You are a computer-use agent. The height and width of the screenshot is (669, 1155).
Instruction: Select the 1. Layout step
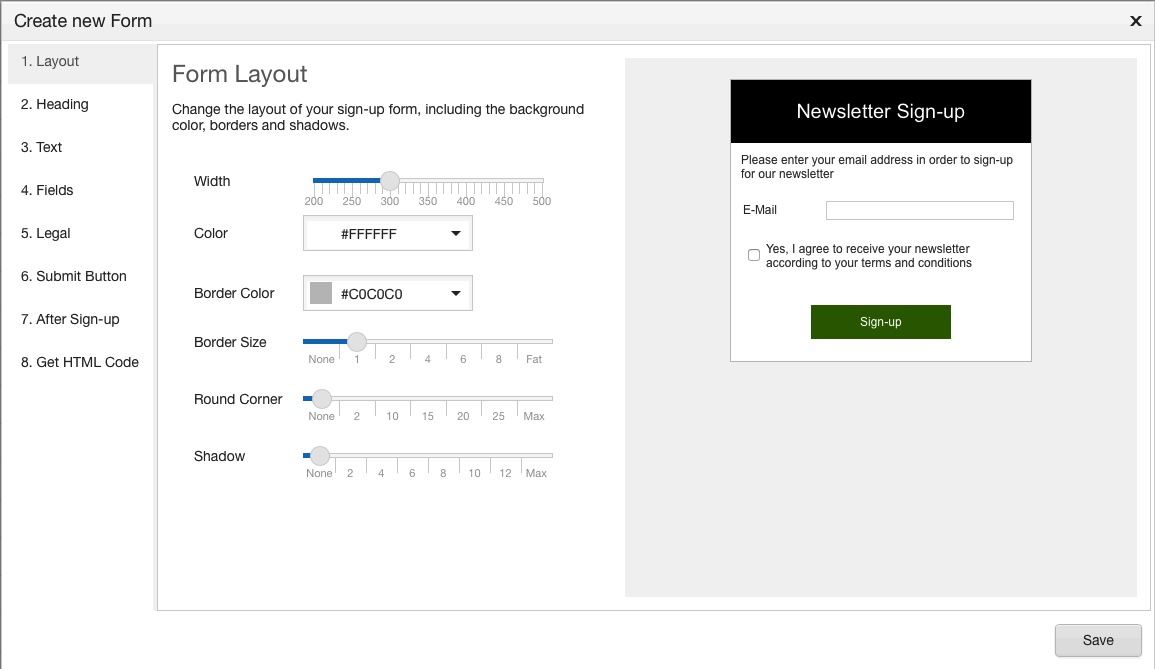tap(81, 62)
